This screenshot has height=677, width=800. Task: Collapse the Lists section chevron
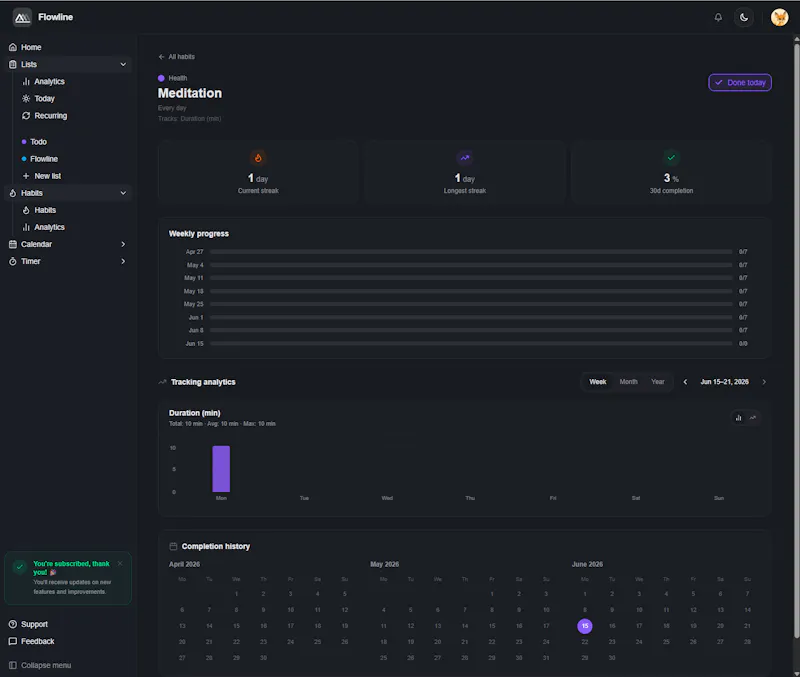pyautogui.click(x=123, y=64)
